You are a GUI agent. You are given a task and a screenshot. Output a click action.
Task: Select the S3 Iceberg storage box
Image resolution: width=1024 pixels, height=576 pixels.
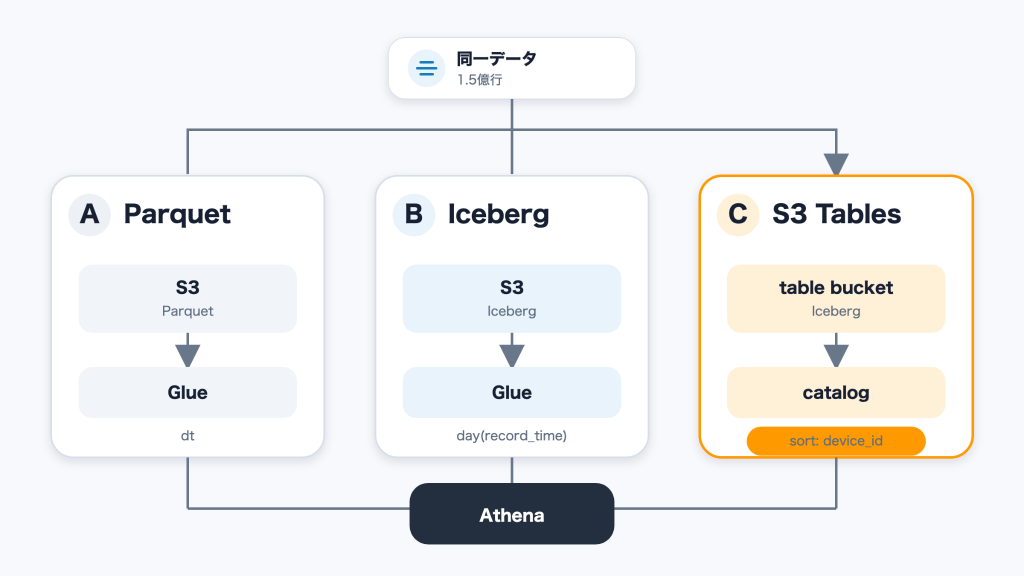point(512,298)
